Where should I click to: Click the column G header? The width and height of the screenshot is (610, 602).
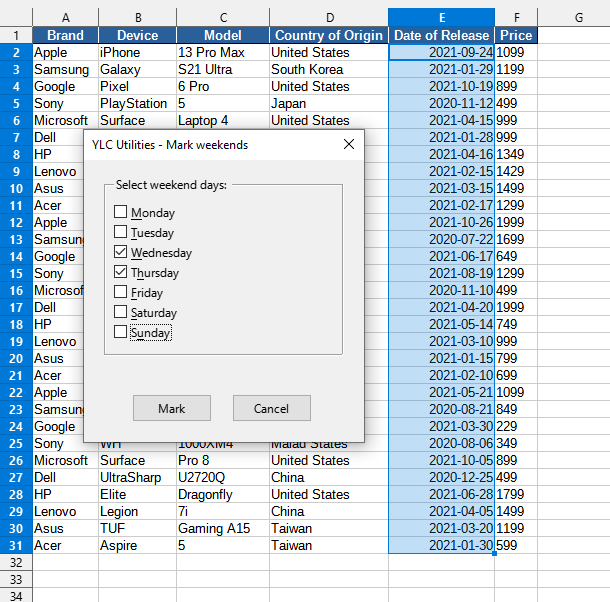(579, 17)
